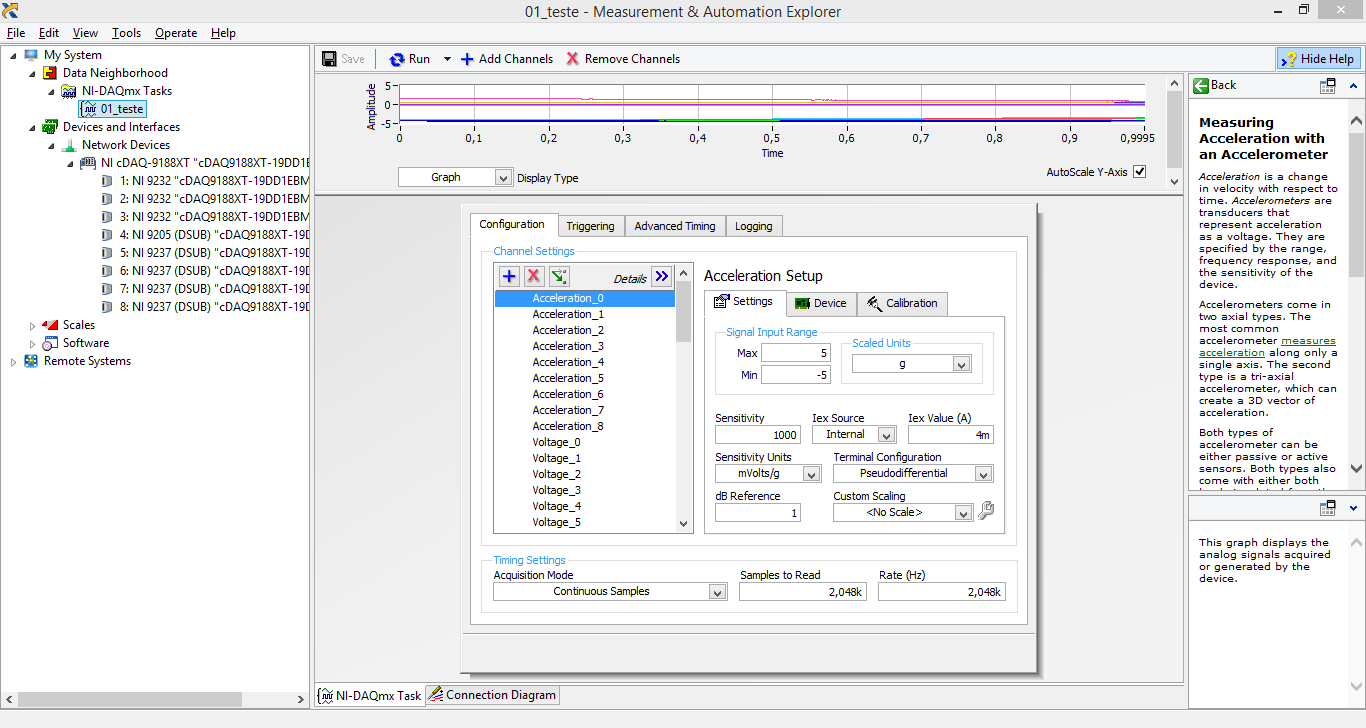The width and height of the screenshot is (1366, 728).
Task: Click the help pane Back arrow
Action: (x=1202, y=85)
